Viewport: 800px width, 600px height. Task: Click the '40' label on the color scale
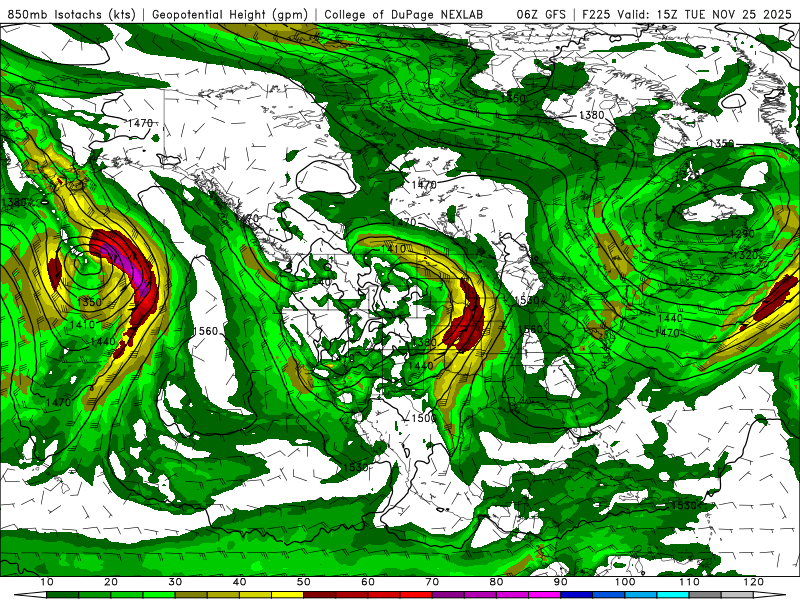click(239, 582)
